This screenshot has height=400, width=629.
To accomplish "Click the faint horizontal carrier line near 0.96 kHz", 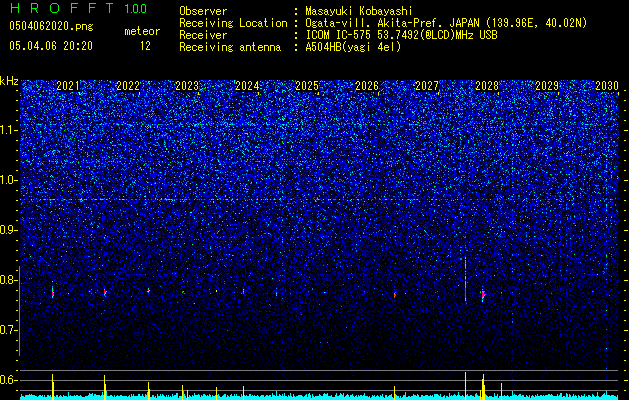I will (319, 199).
